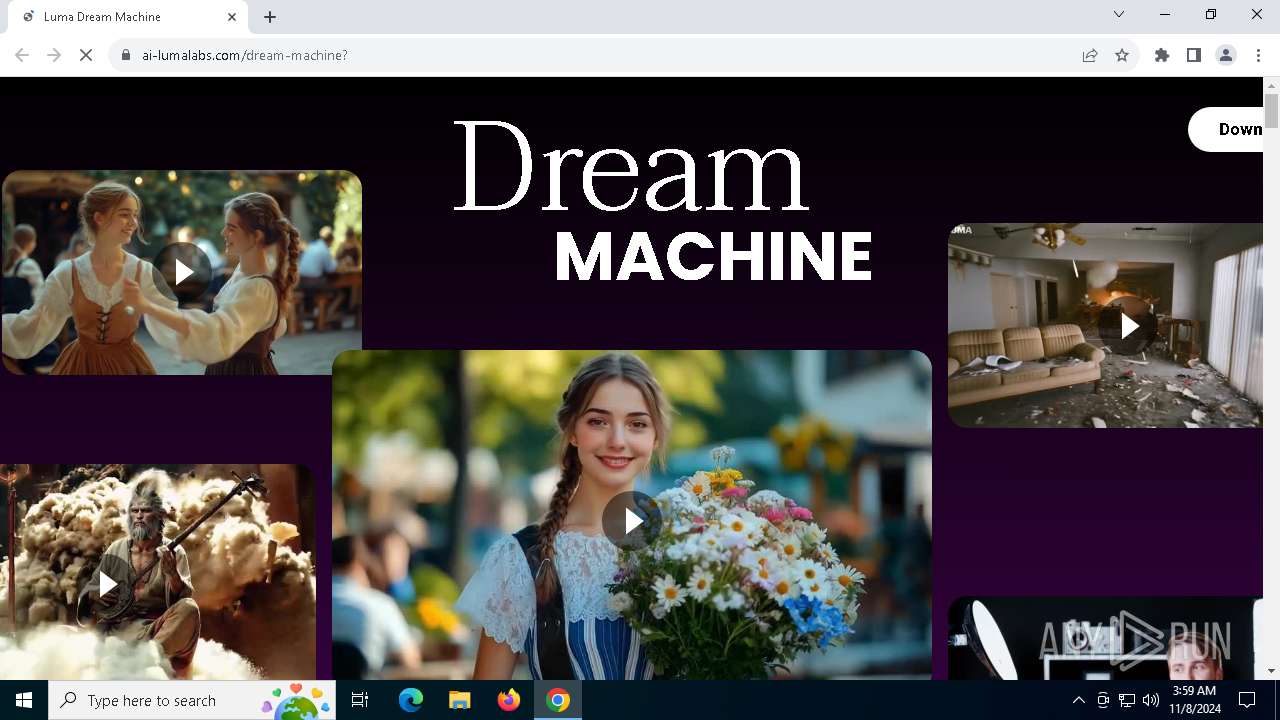Viewport: 1280px width, 720px height.
Task: Open the Windows Start menu
Action: 24,700
